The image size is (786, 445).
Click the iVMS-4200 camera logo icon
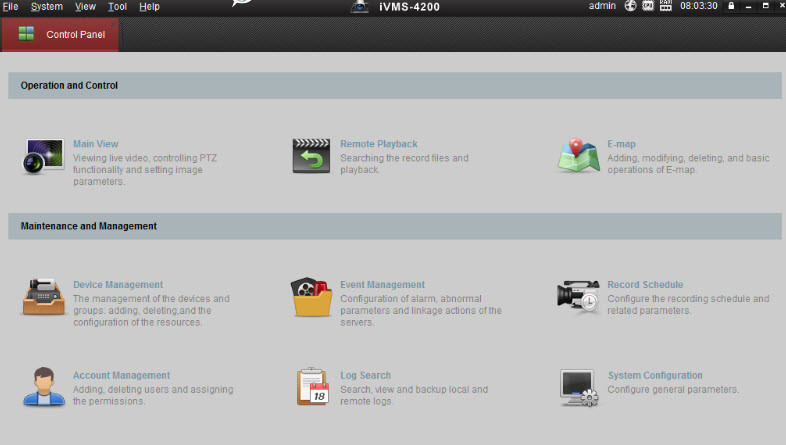tap(359, 7)
